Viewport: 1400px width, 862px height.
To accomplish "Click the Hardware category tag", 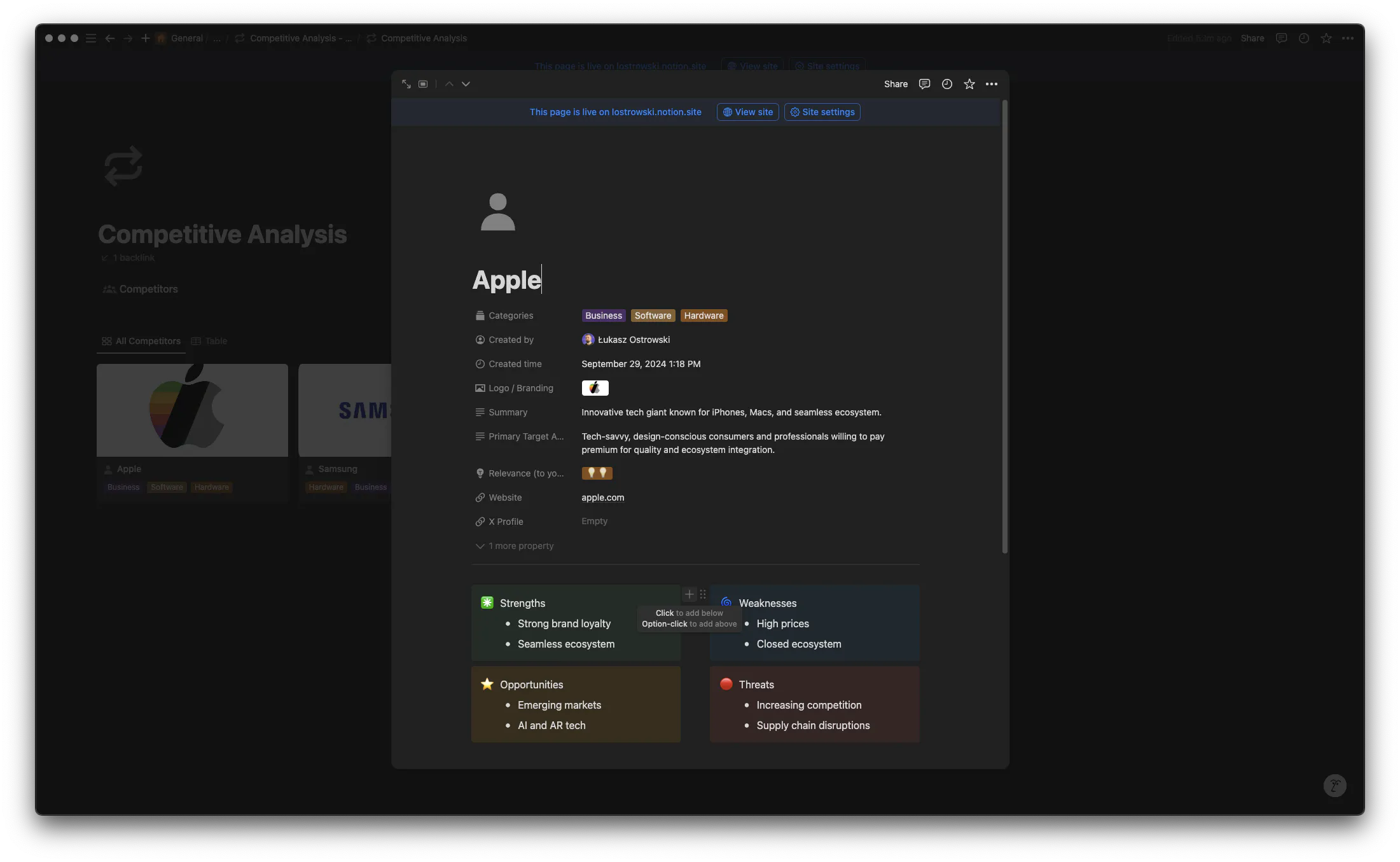I will pos(703,316).
